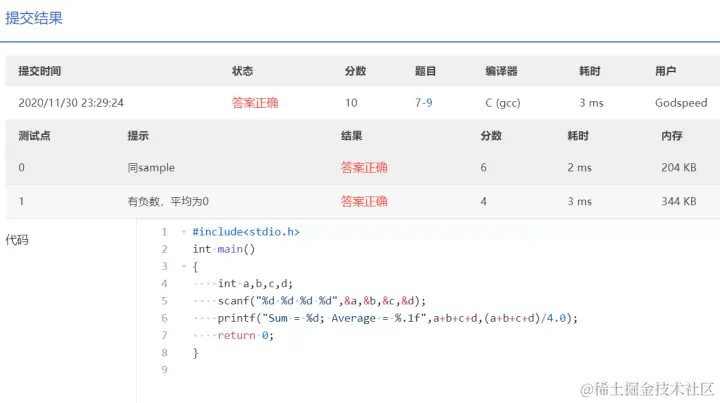Click memory value 344 KB

pos(679,201)
